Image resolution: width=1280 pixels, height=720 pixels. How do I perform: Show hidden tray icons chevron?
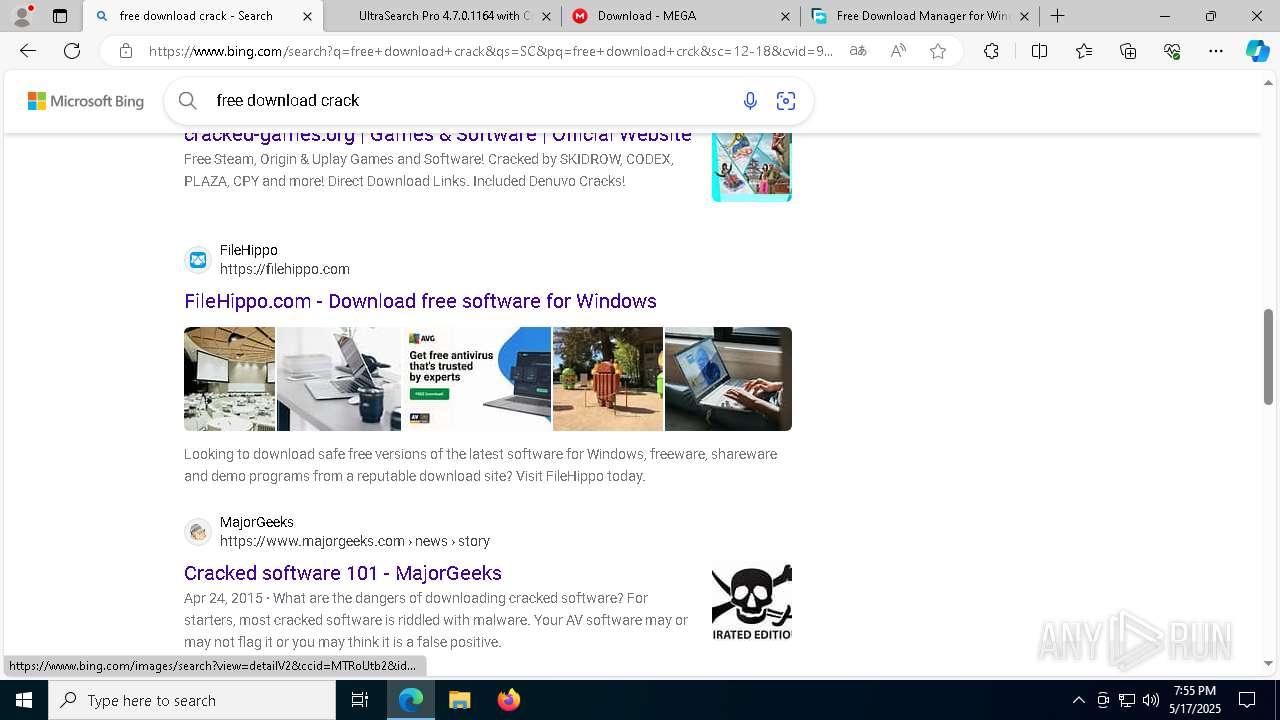click(x=1078, y=700)
